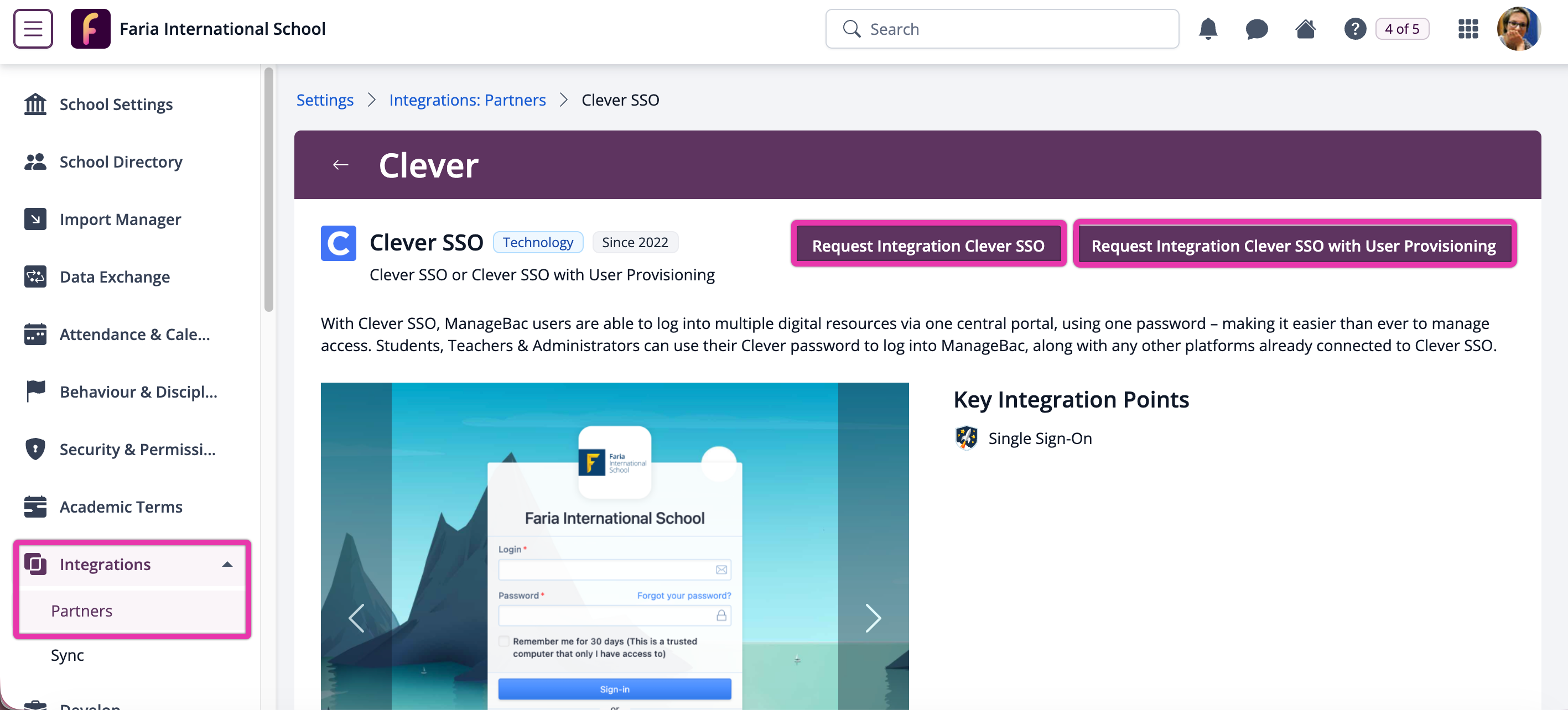Click the Faria International School title
Screen dimensions: 1568x710
222,29
